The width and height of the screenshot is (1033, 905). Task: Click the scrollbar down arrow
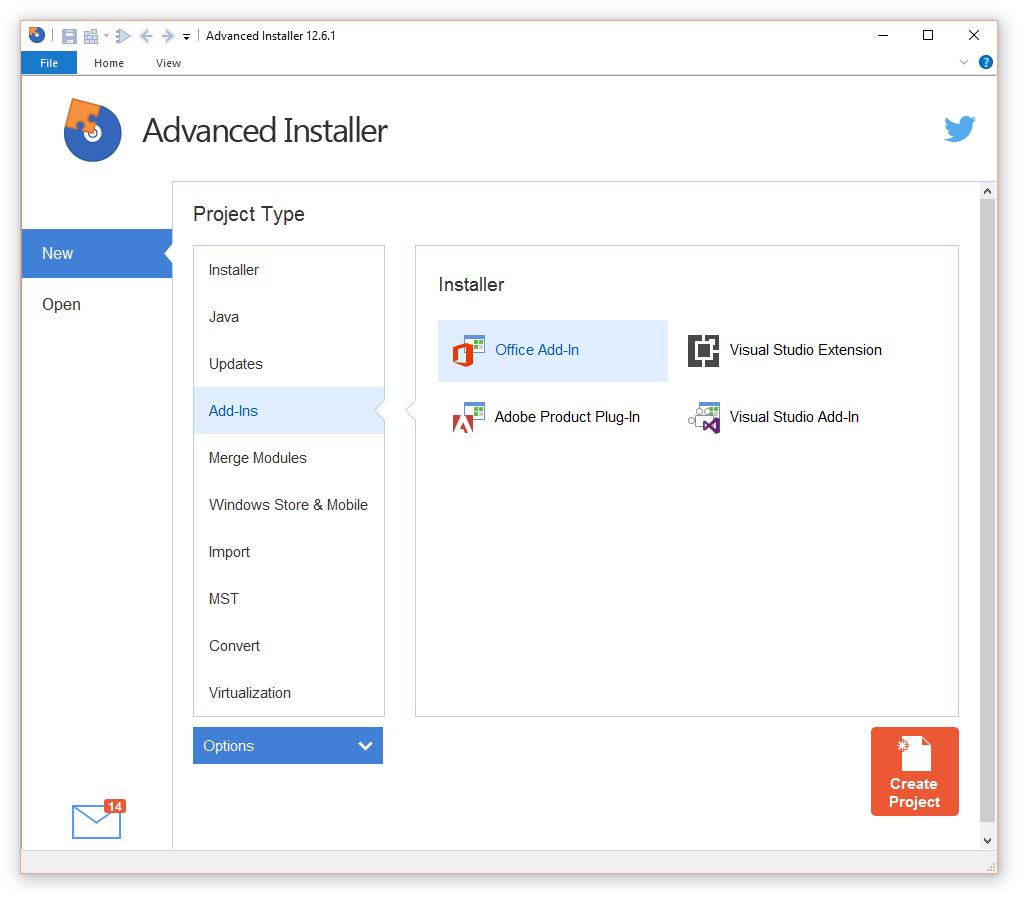[x=987, y=841]
